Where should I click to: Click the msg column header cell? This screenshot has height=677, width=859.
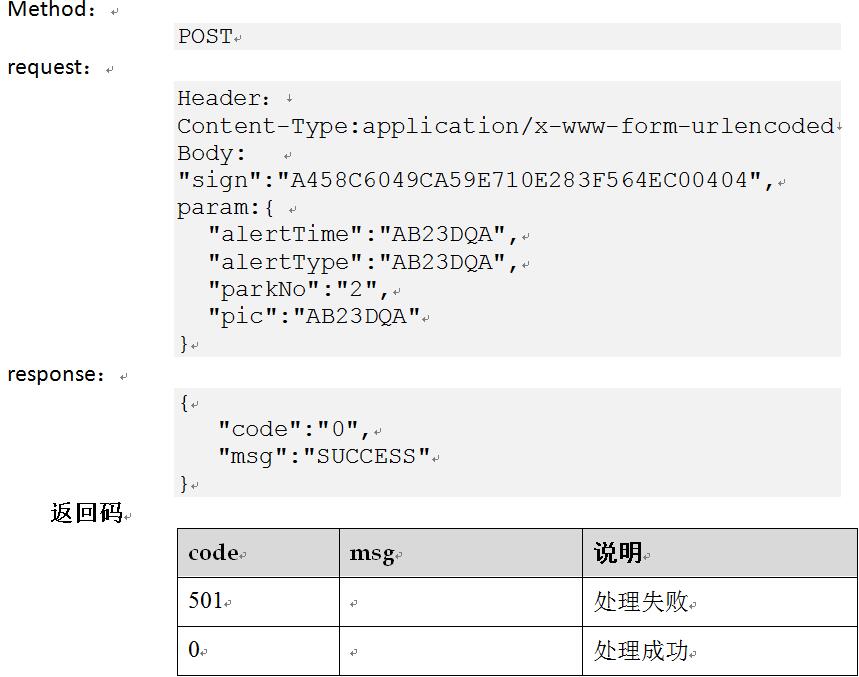[460, 554]
